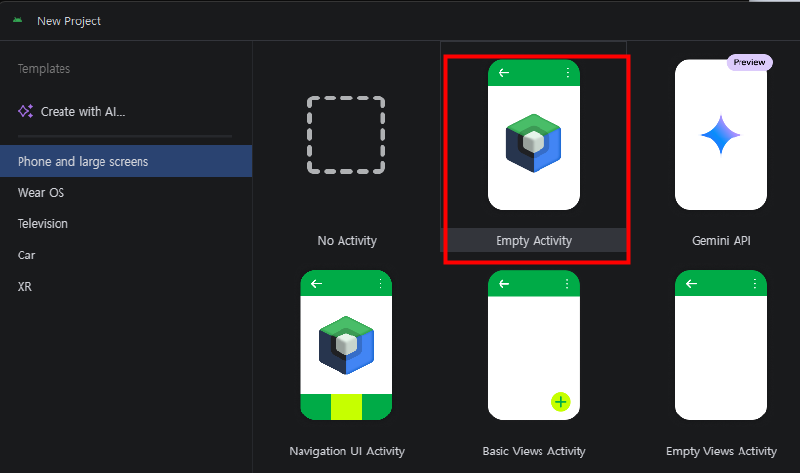Click the Empty Activity label text
The image size is (800, 473).
tap(534, 241)
